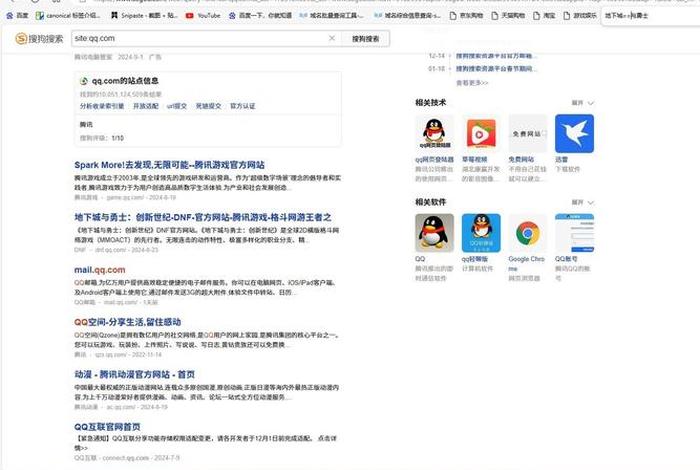The image size is (700, 470).
Task: Open the QQ penguin software icon
Action: (x=434, y=233)
